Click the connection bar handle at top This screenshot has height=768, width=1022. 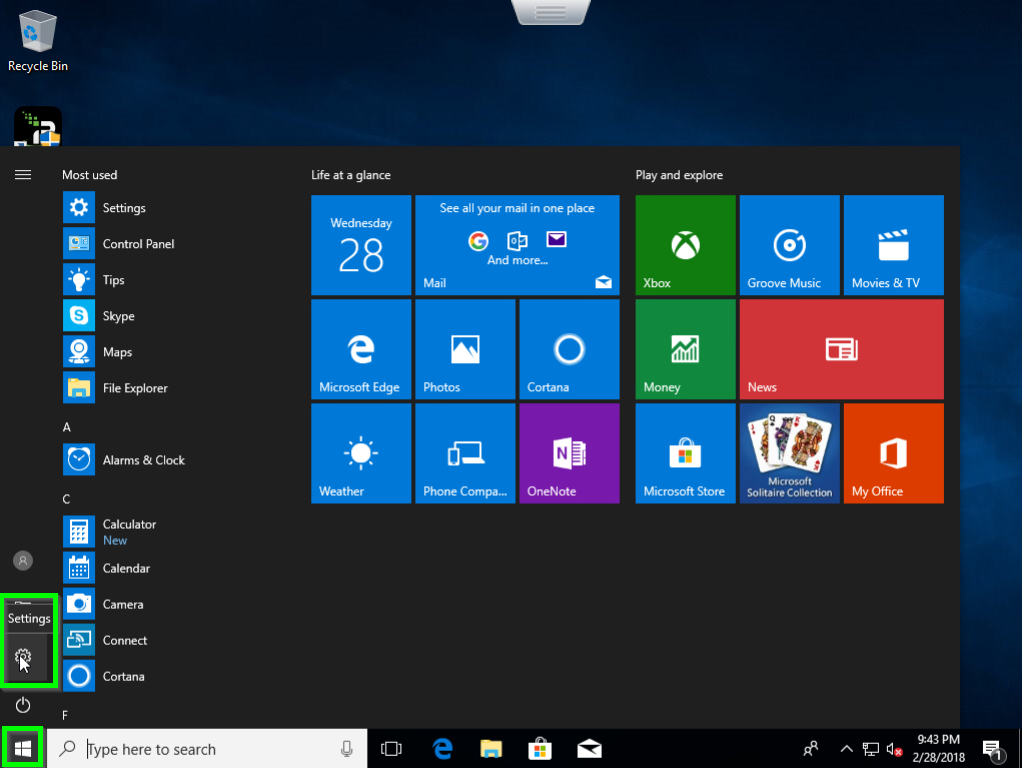pyautogui.click(x=551, y=12)
